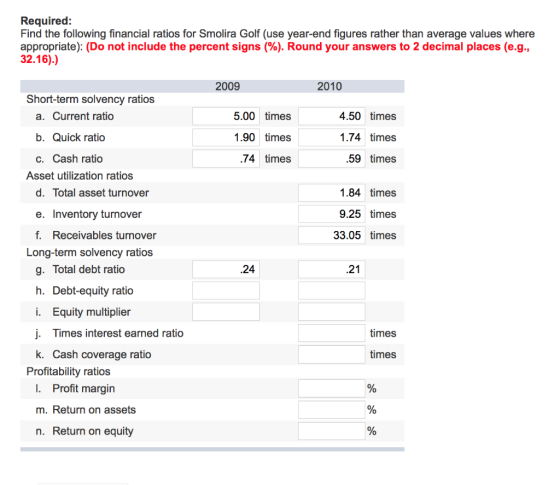Click the empty 2010 Debt-equity ratio field
The image size is (560, 485).
(332, 291)
